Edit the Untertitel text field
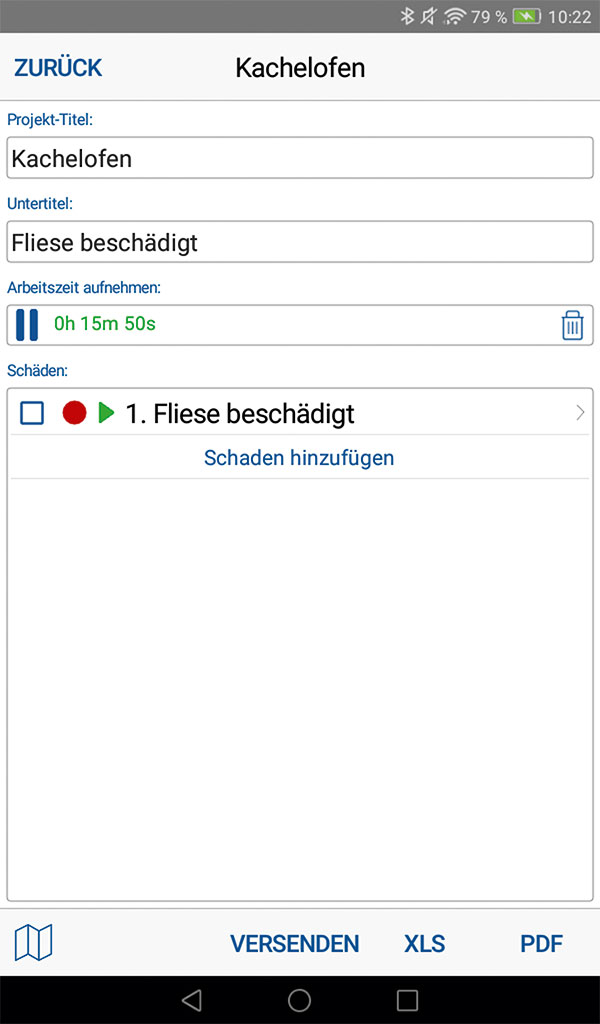The width and height of the screenshot is (600, 1024). coord(300,242)
